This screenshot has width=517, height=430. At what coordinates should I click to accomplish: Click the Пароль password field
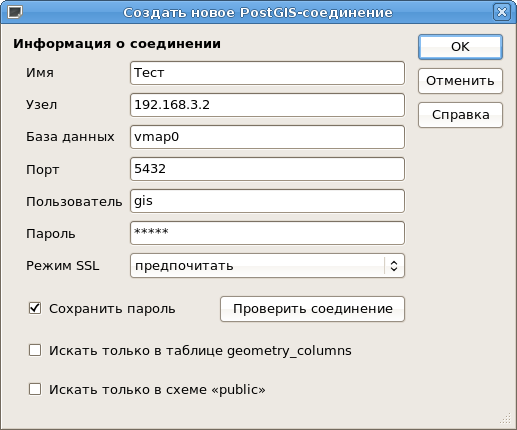pos(267,233)
